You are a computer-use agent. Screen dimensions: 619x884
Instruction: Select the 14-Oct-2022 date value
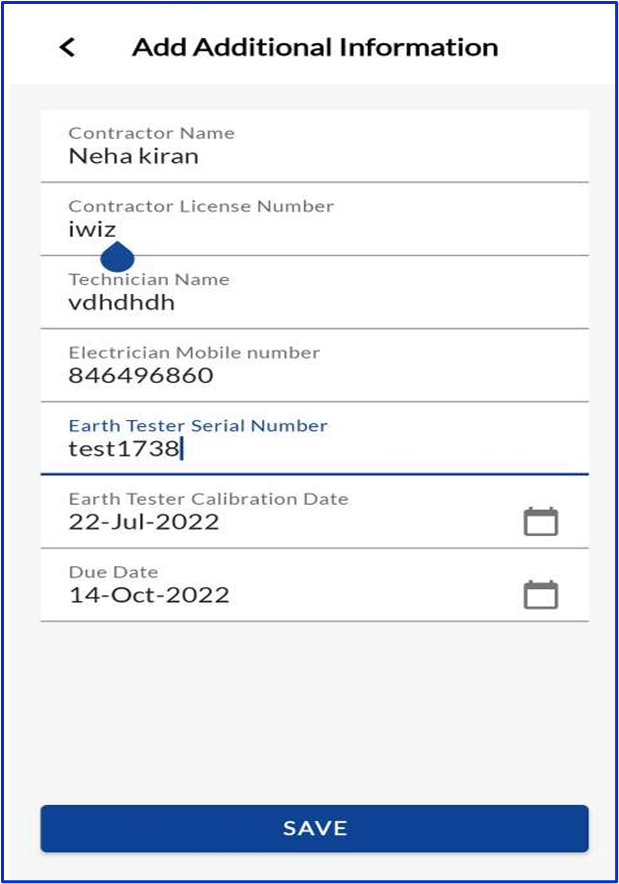coord(149,595)
